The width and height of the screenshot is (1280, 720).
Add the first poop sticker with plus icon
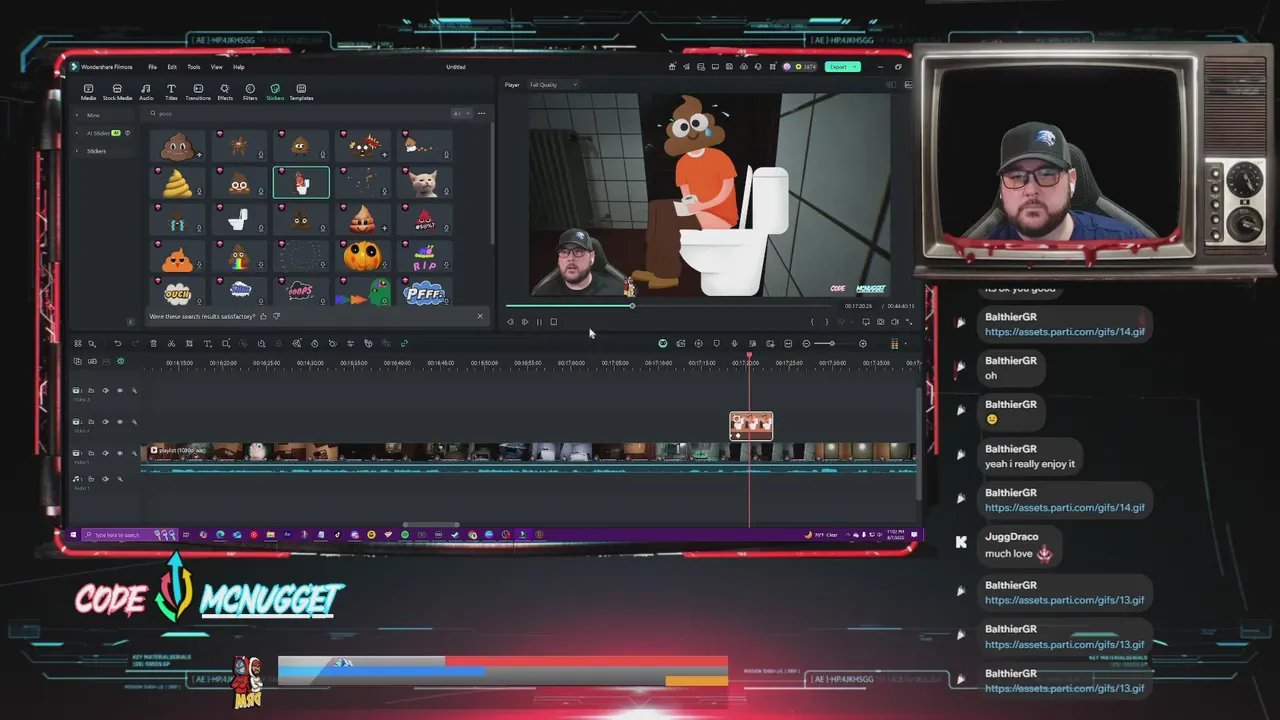pyautogui.click(x=199, y=155)
